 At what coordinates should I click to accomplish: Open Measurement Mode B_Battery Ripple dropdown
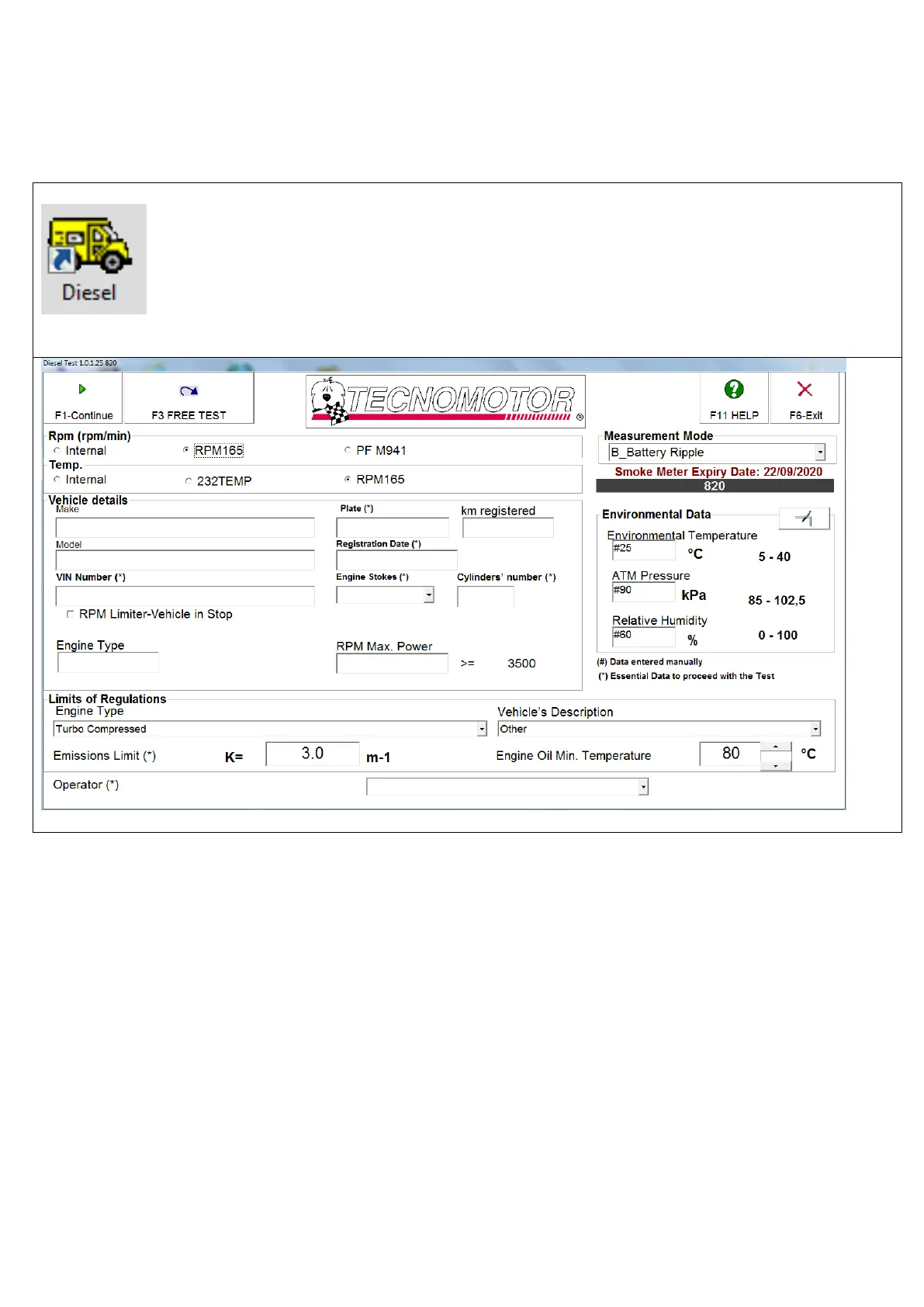[820, 452]
